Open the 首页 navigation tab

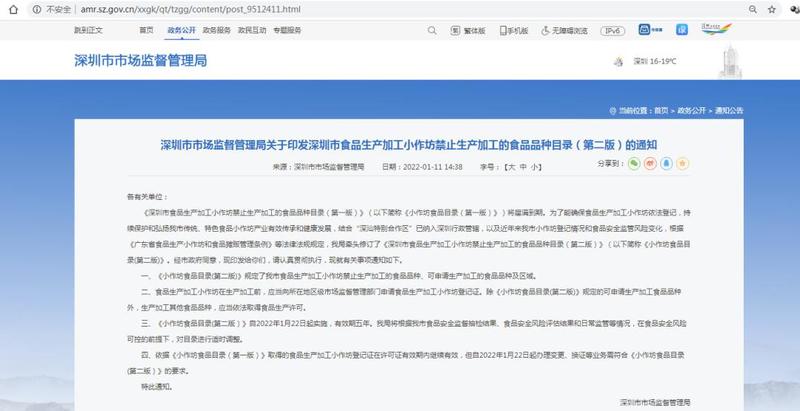tap(147, 31)
